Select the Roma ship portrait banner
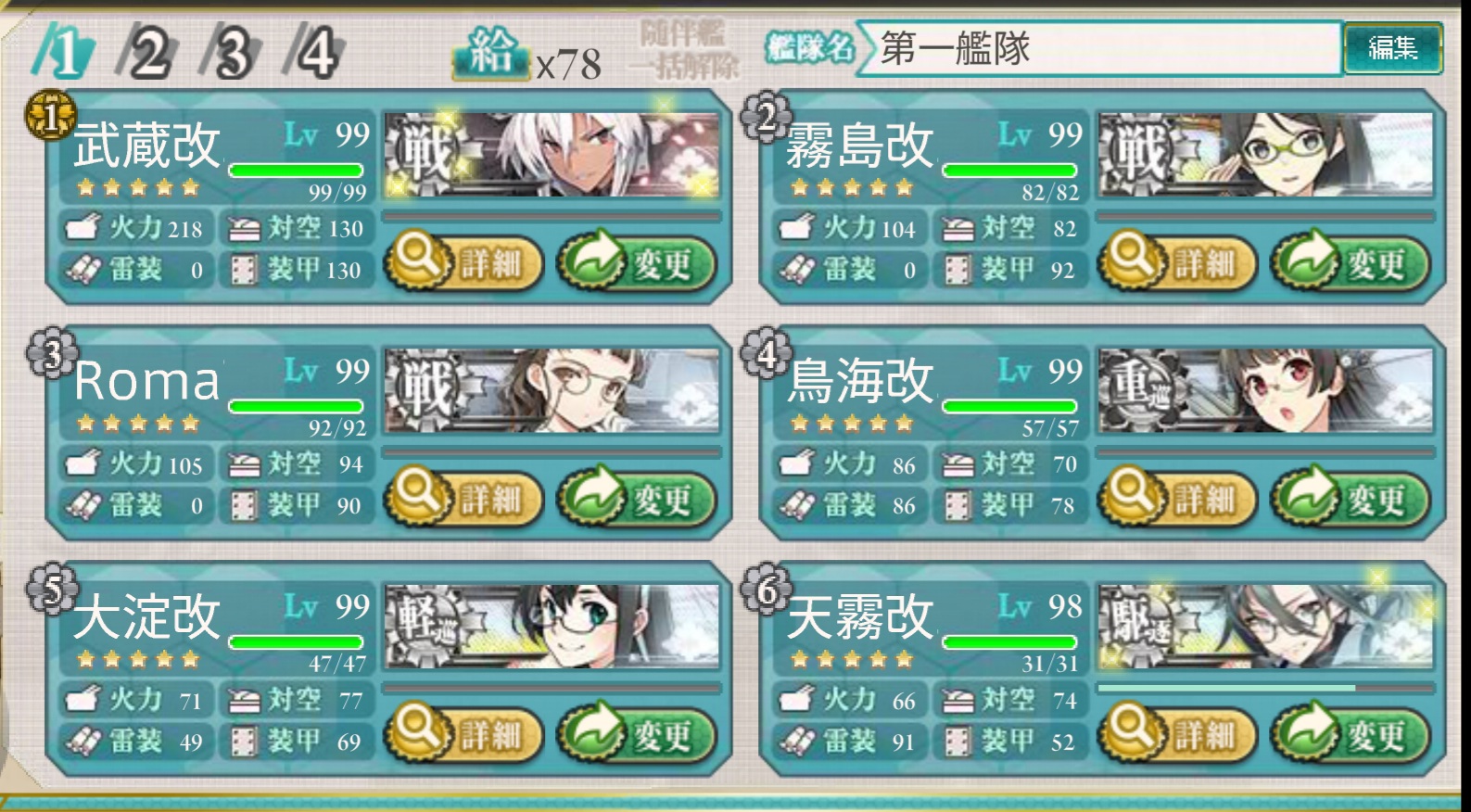Image resolution: width=1471 pixels, height=812 pixels. point(552,390)
